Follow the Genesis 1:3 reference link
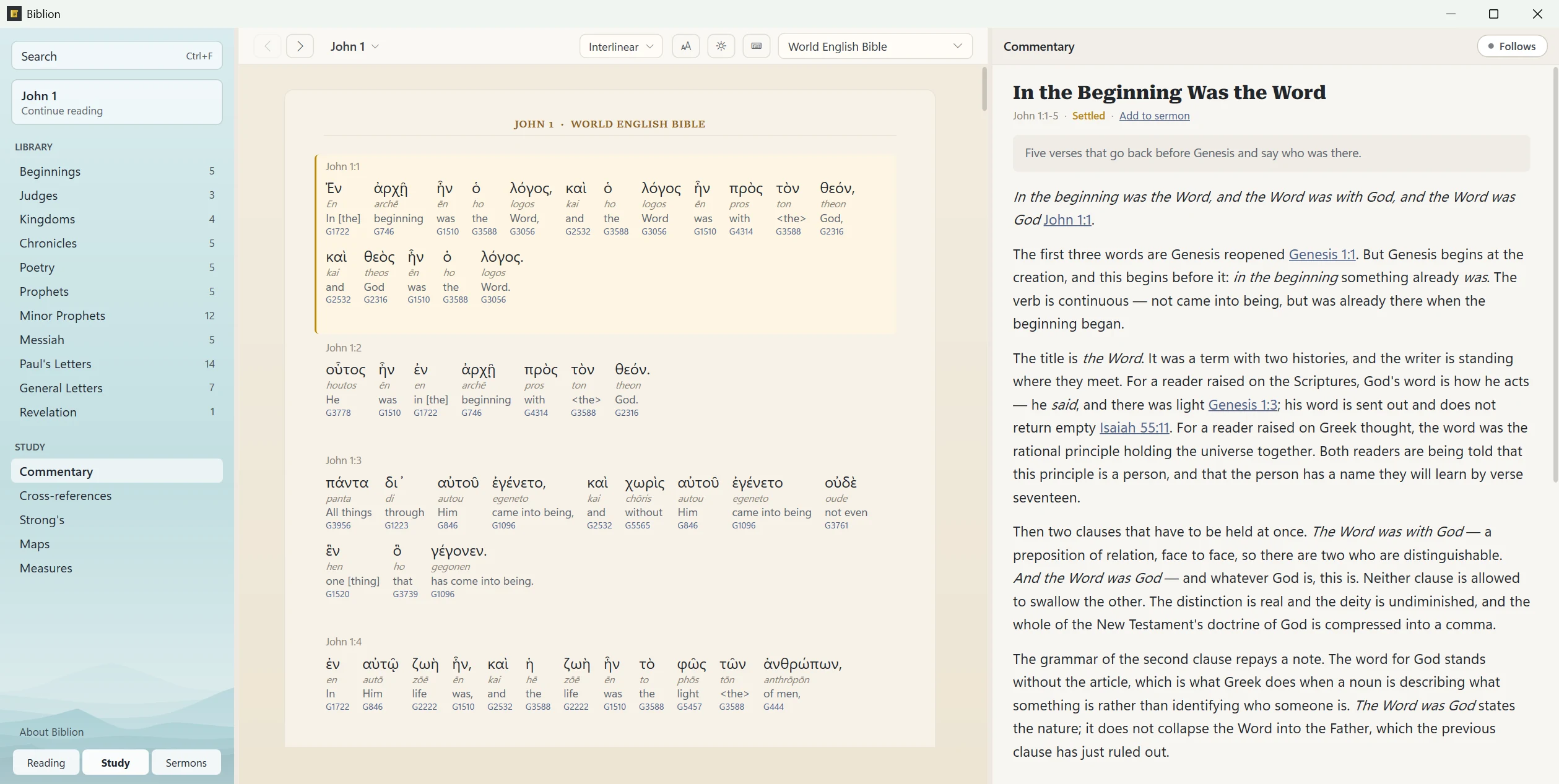Screen dimensions: 1559x784 (1243, 405)
